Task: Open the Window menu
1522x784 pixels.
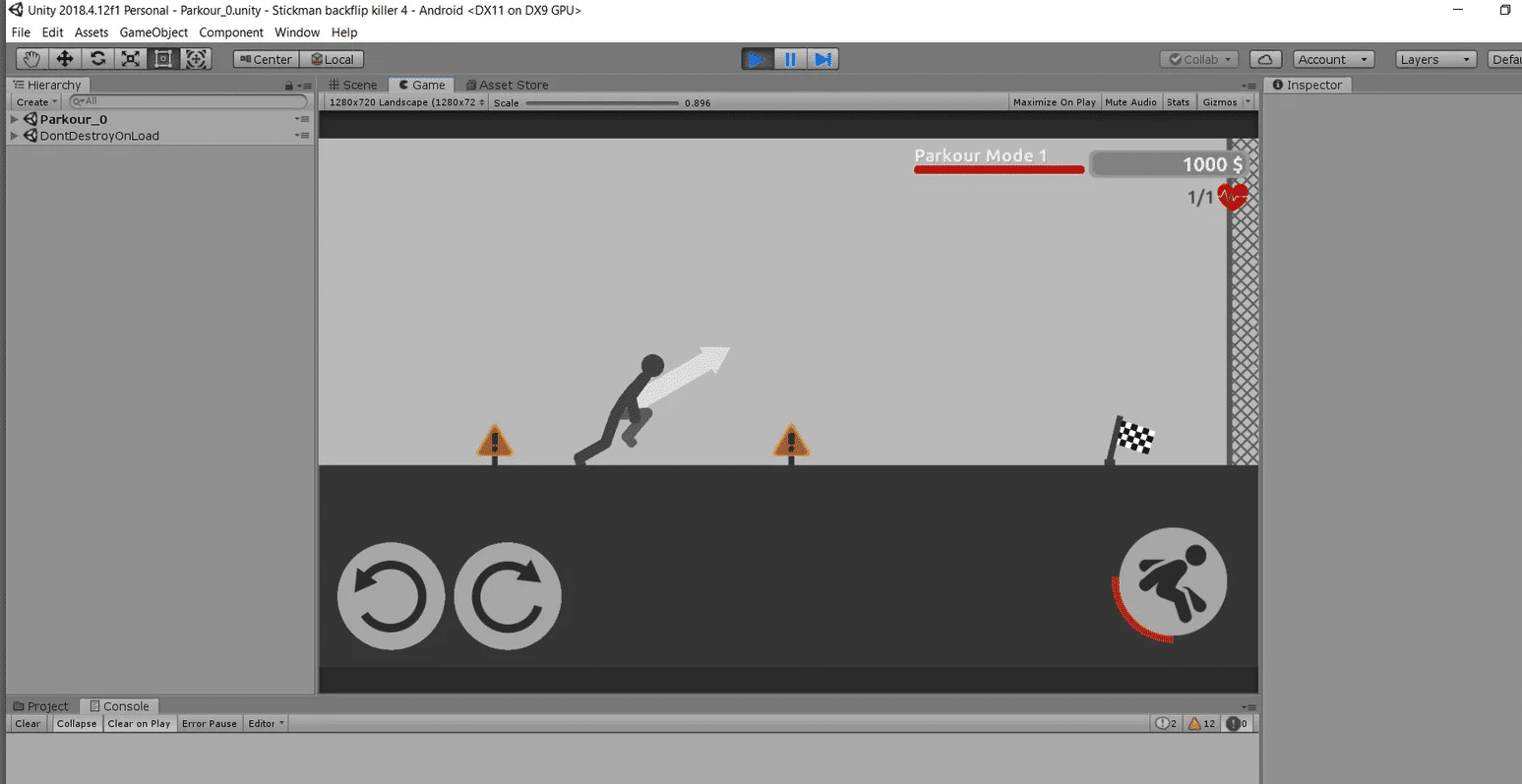Action: click(x=297, y=31)
